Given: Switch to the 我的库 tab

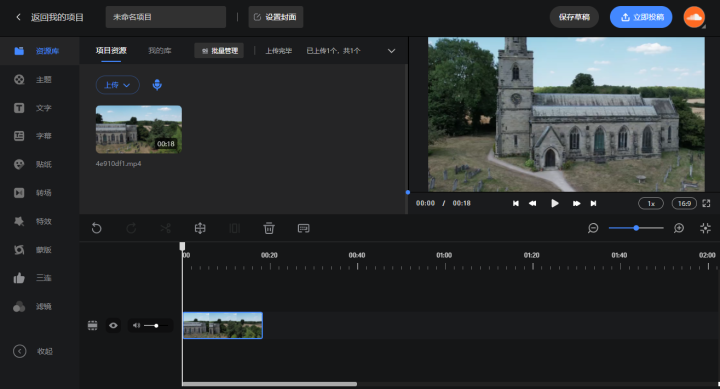Looking at the screenshot, I should tap(160, 51).
